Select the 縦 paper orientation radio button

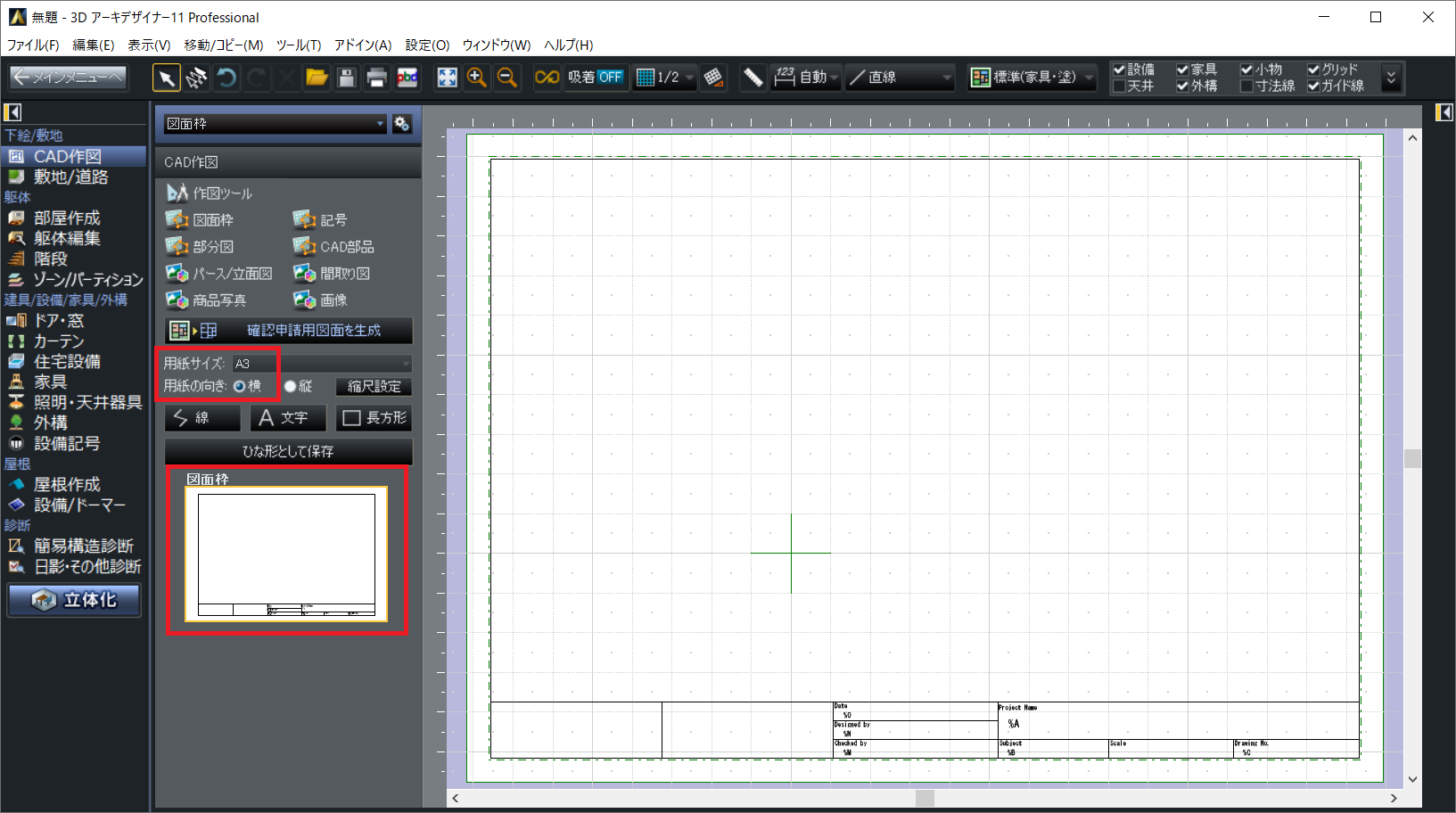pos(291,386)
